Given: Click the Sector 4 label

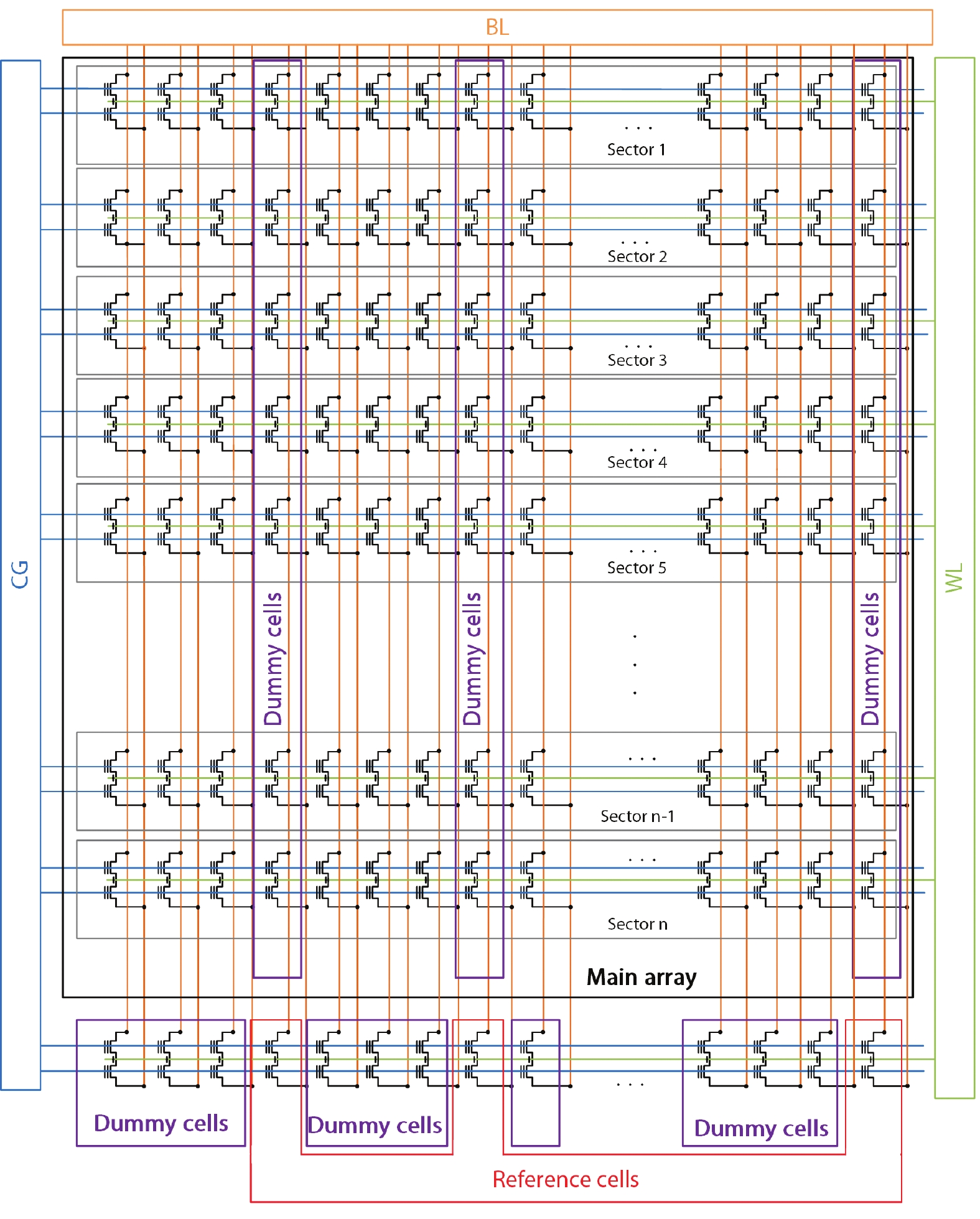Looking at the screenshot, I should coord(637,462).
